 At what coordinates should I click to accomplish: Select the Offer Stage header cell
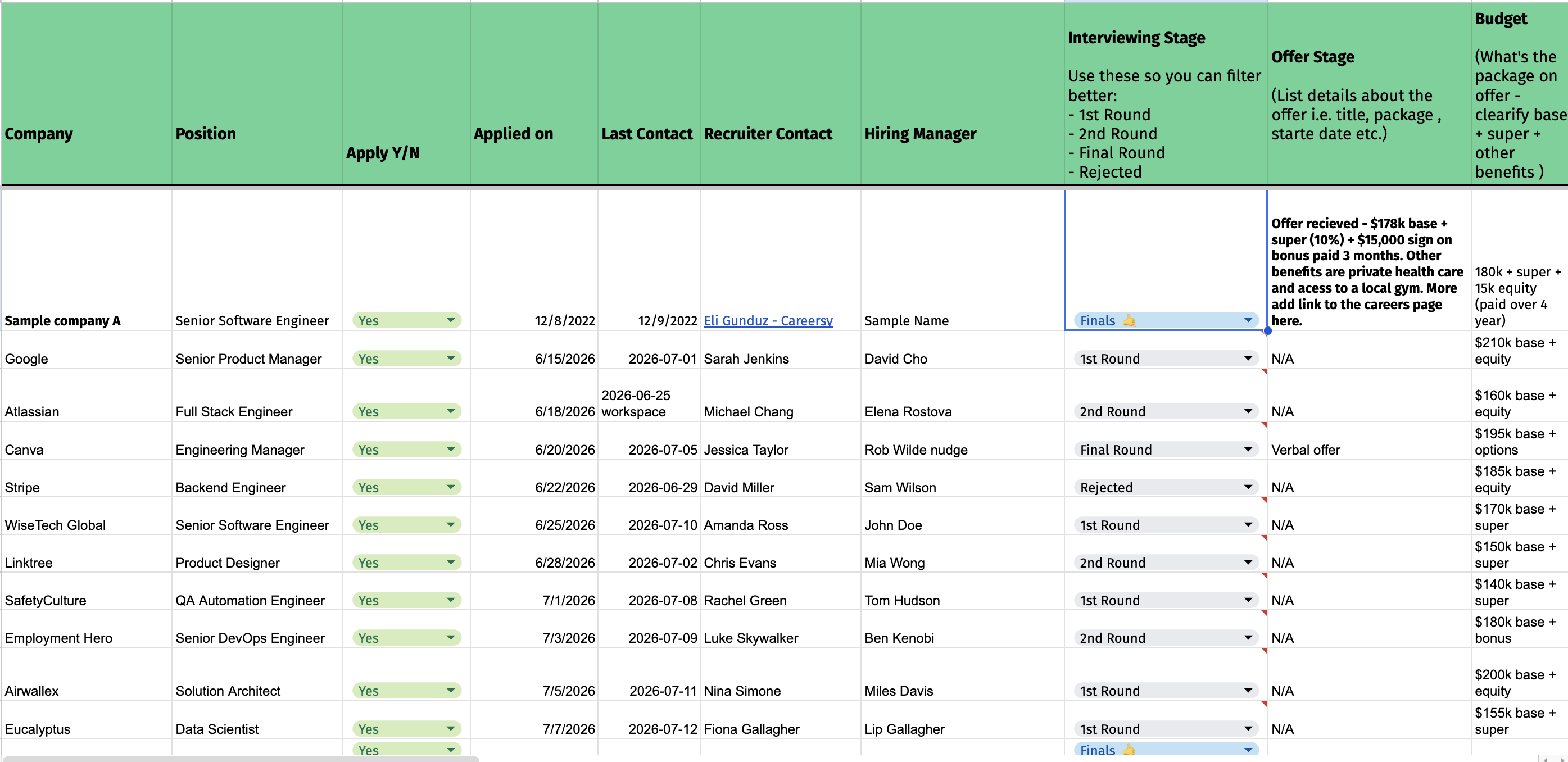1370,94
